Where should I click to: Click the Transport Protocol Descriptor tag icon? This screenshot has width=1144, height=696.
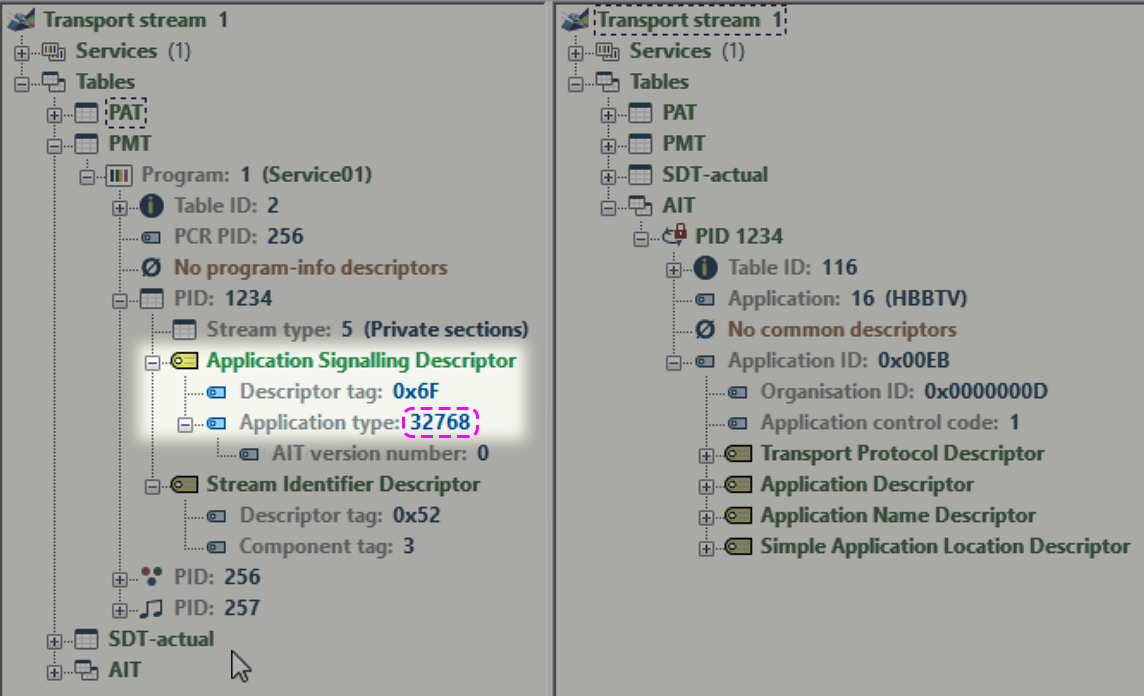click(x=738, y=453)
